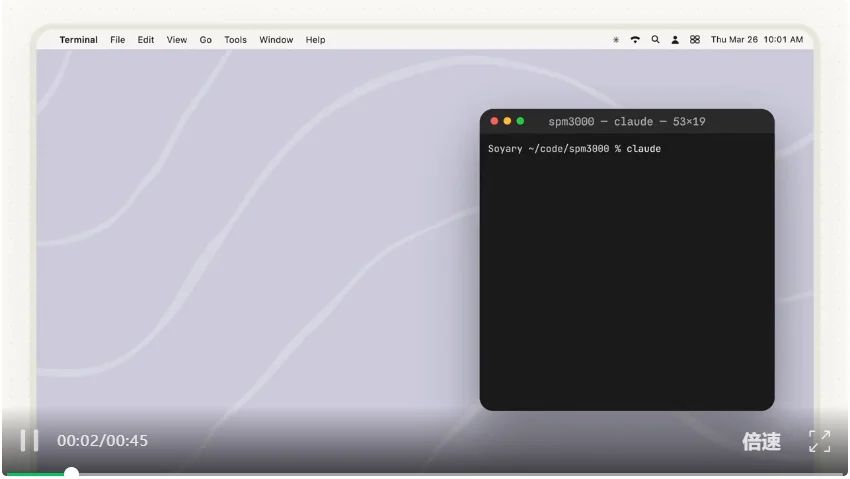Viewport: 850px width, 479px height.
Task: Open the Edit menu
Action: click(x=146, y=40)
